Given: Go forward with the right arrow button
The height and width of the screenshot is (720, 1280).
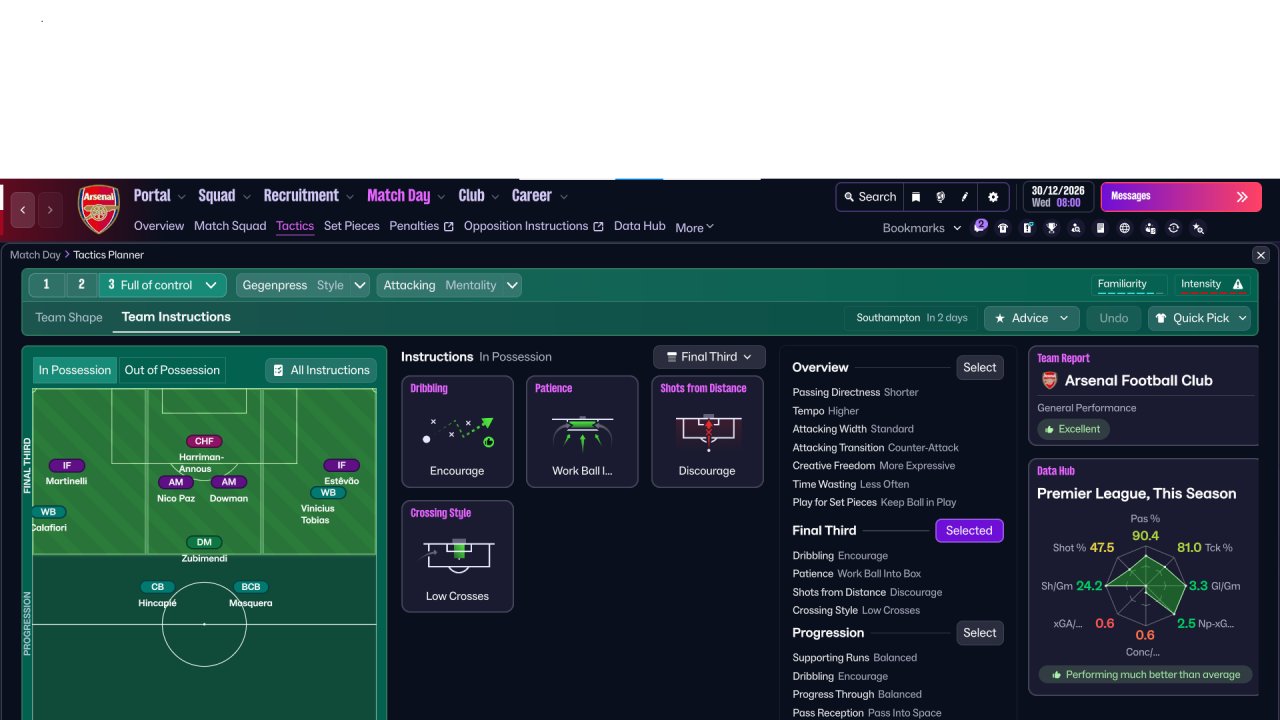Looking at the screenshot, I should tap(50, 210).
